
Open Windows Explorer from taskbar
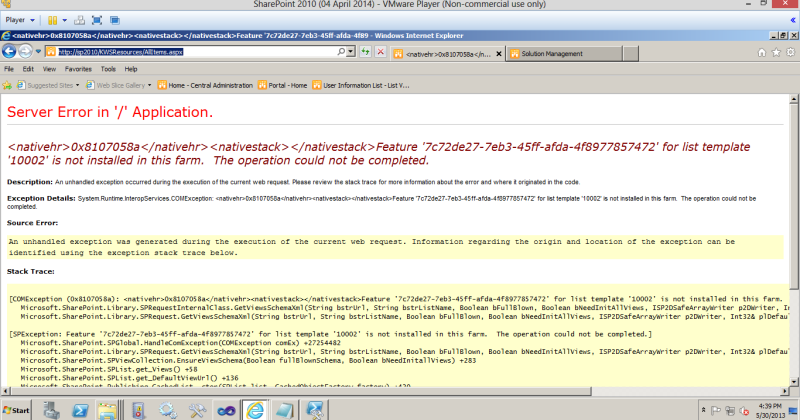108,410
